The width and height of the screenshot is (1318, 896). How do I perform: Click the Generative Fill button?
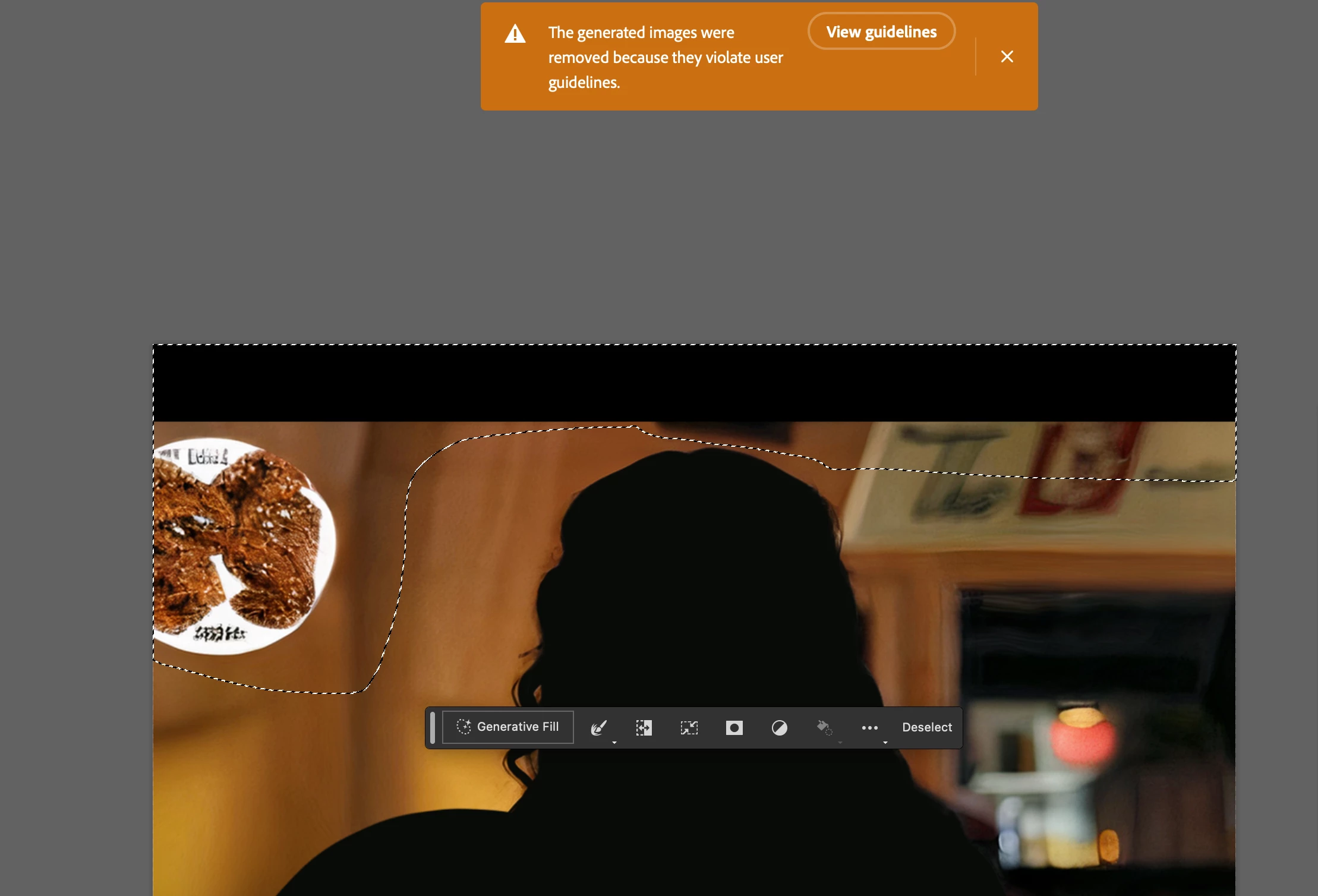click(x=508, y=727)
